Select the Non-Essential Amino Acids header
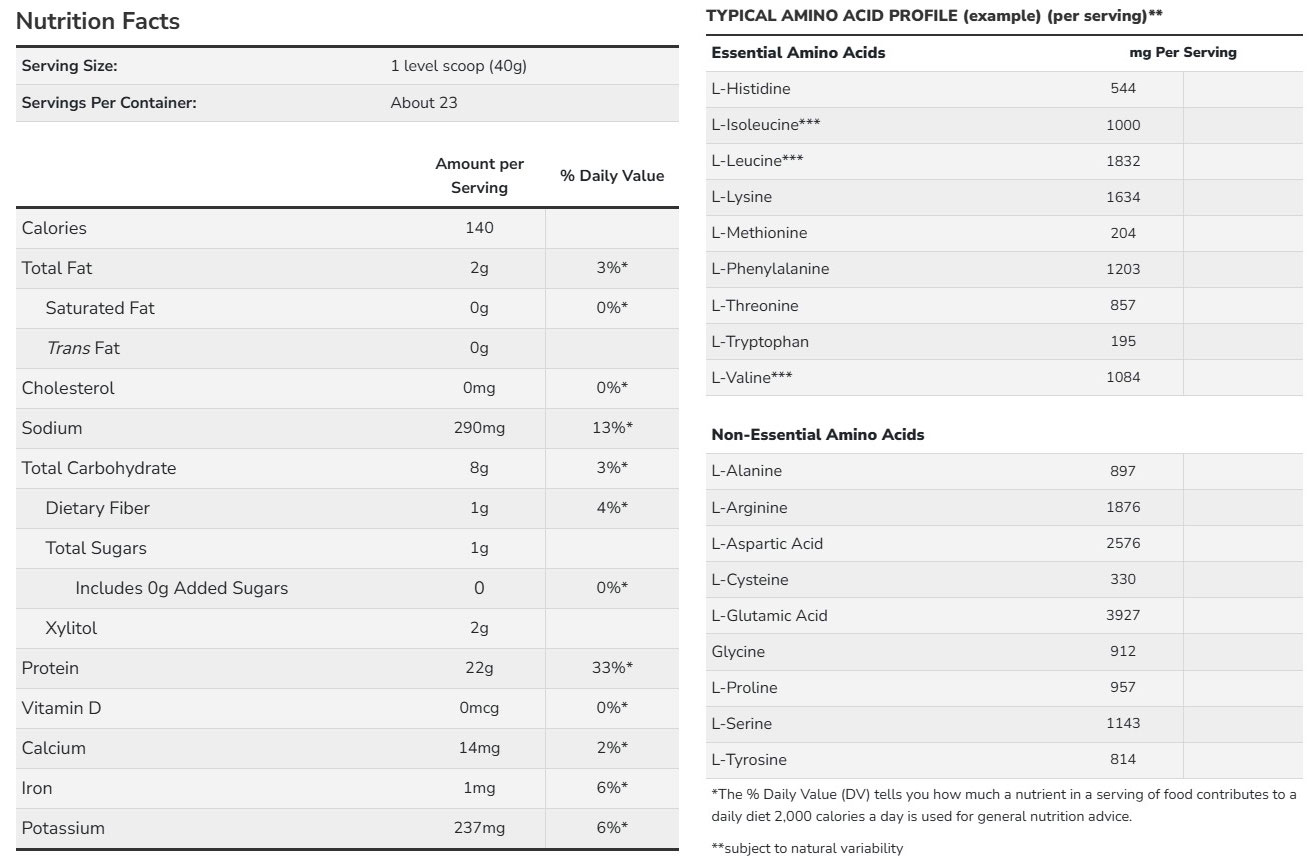The image size is (1316, 864). coord(817,435)
